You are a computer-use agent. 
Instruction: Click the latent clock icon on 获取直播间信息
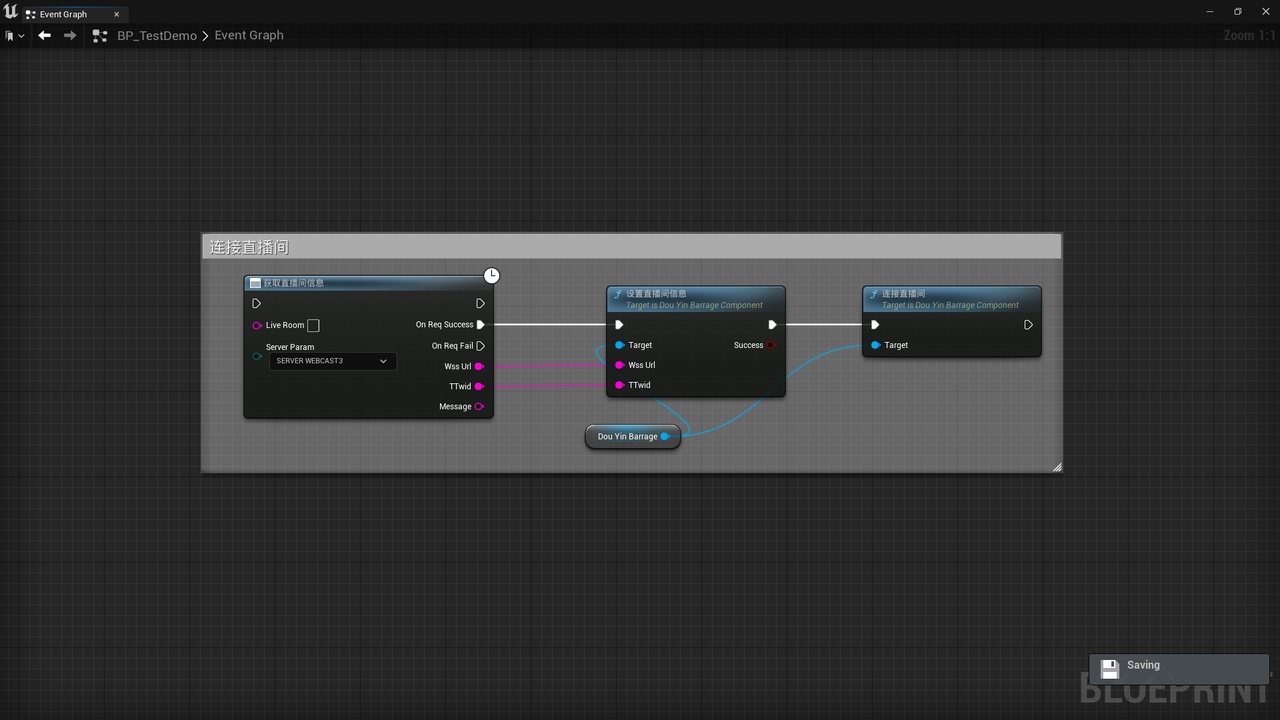pos(491,275)
